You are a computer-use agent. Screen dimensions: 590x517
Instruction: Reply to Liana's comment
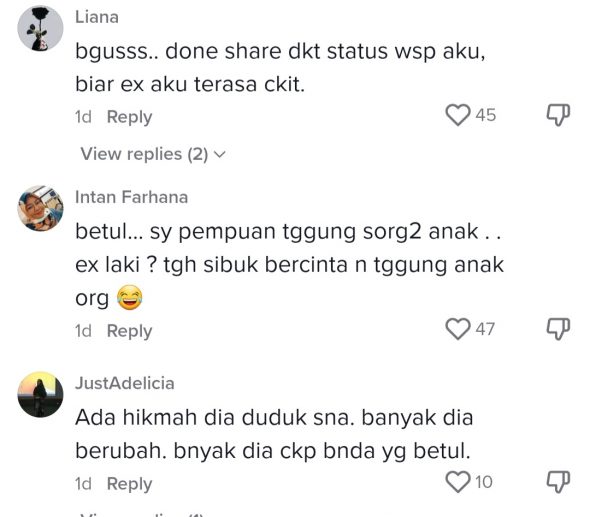(129, 117)
